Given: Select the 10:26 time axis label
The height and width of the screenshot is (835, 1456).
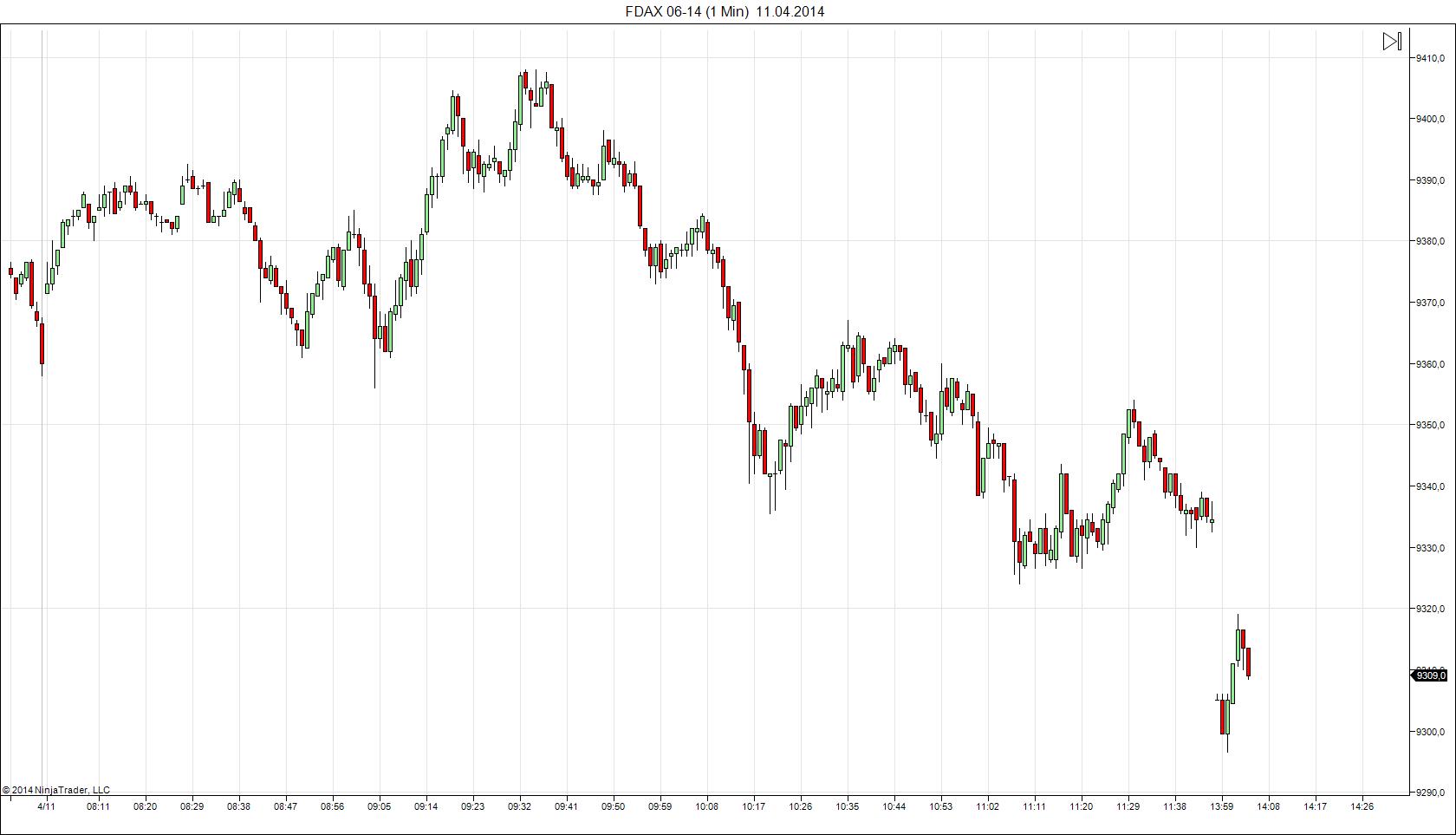Looking at the screenshot, I should [801, 806].
